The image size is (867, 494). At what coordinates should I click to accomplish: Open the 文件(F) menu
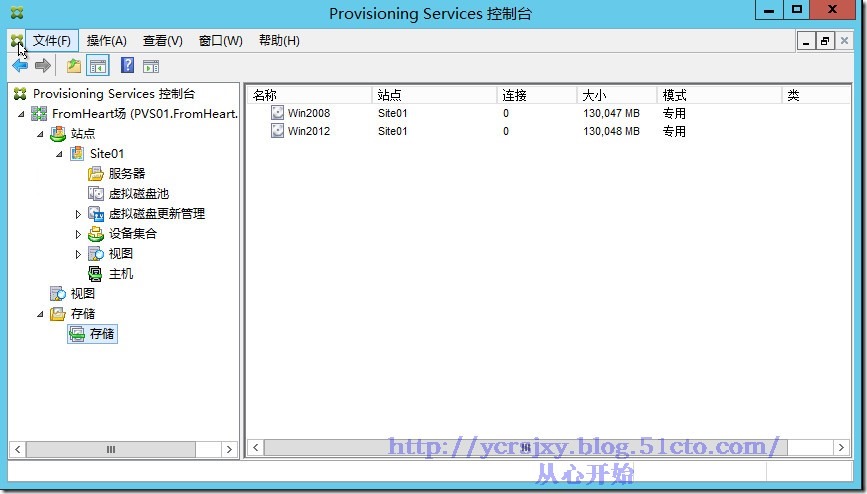pos(52,41)
